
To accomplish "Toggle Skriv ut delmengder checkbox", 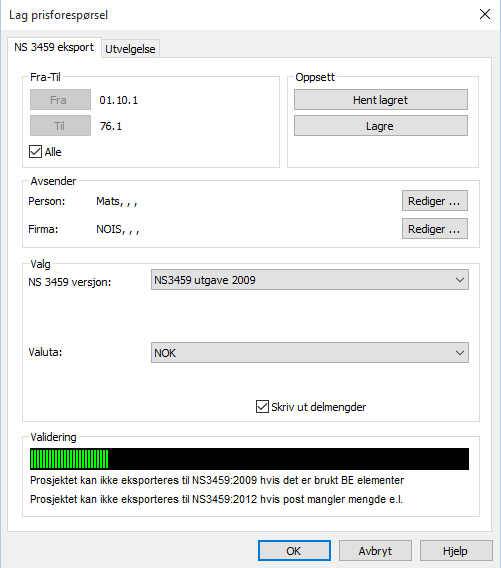I will (x=262, y=406).
